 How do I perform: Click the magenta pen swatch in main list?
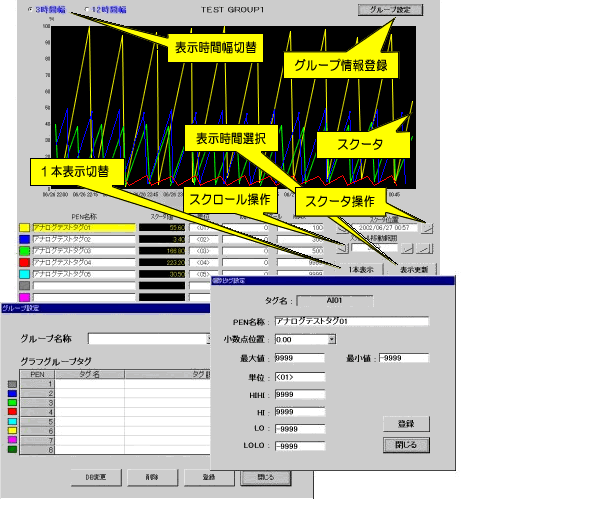25,297
